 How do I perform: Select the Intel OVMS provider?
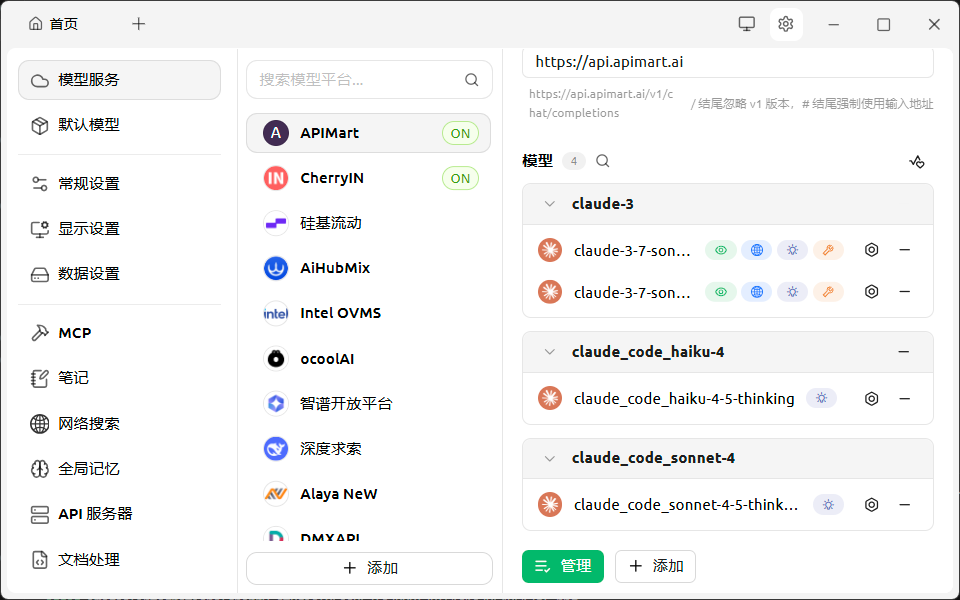coord(369,313)
